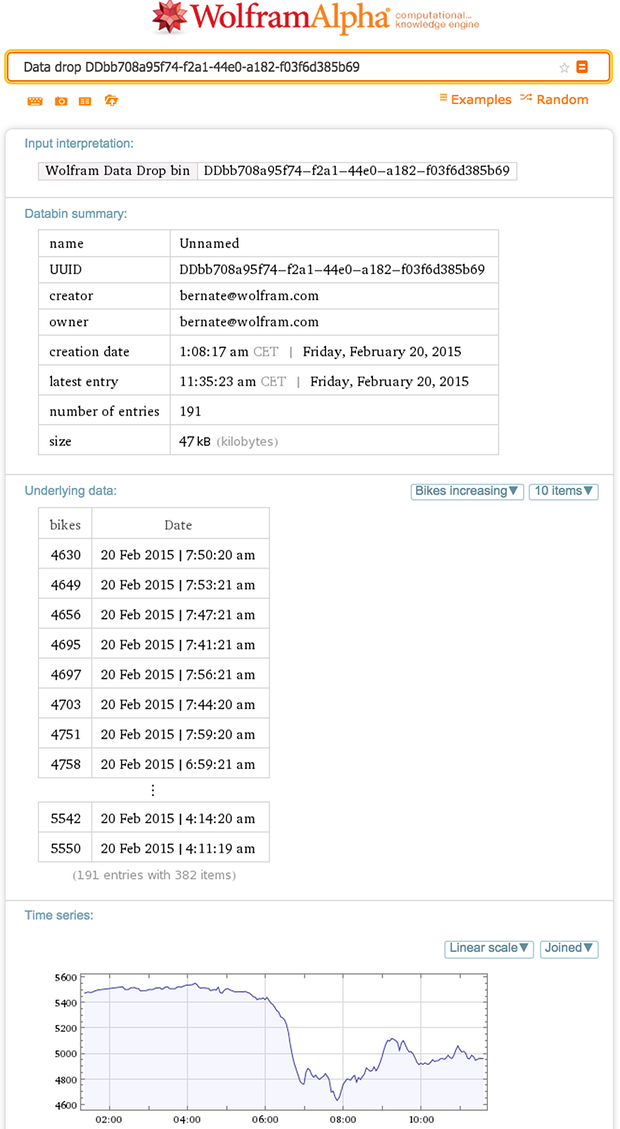This screenshot has width=620, height=1129.
Task: Open the Joined dropdown in Time series
Action: coord(568,948)
